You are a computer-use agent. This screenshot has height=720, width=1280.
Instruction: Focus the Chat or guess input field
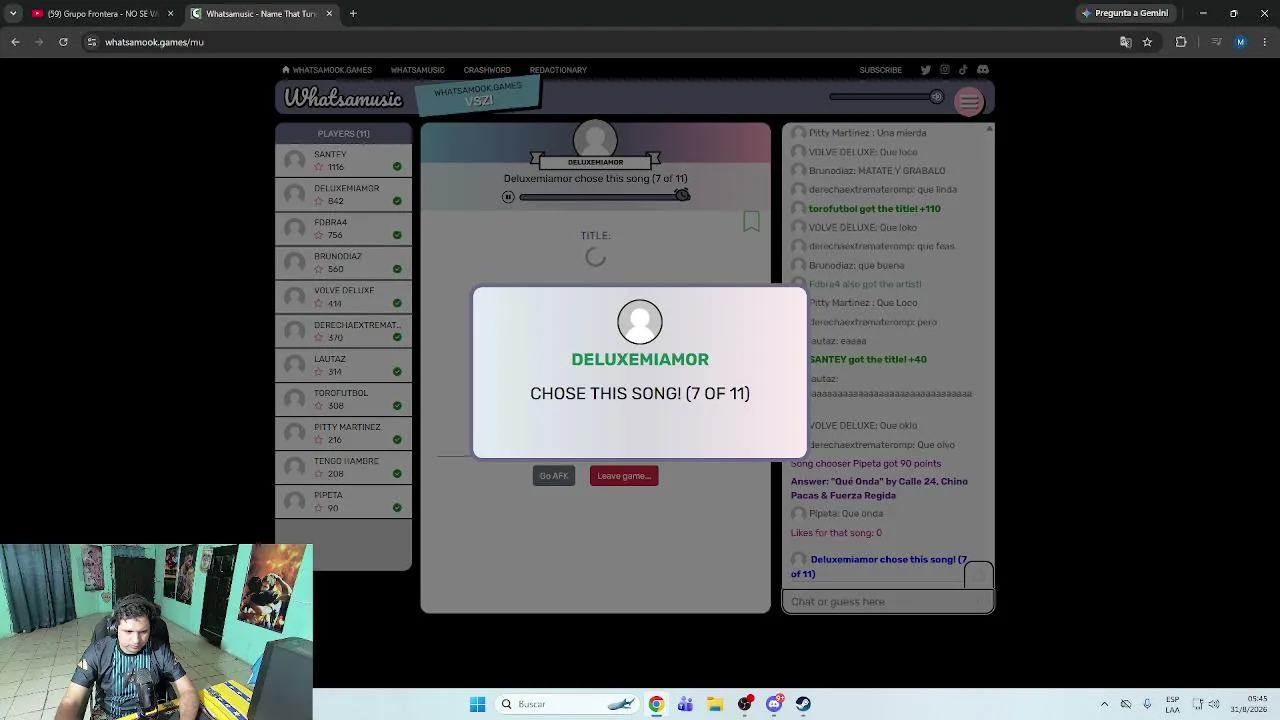click(888, 601)
